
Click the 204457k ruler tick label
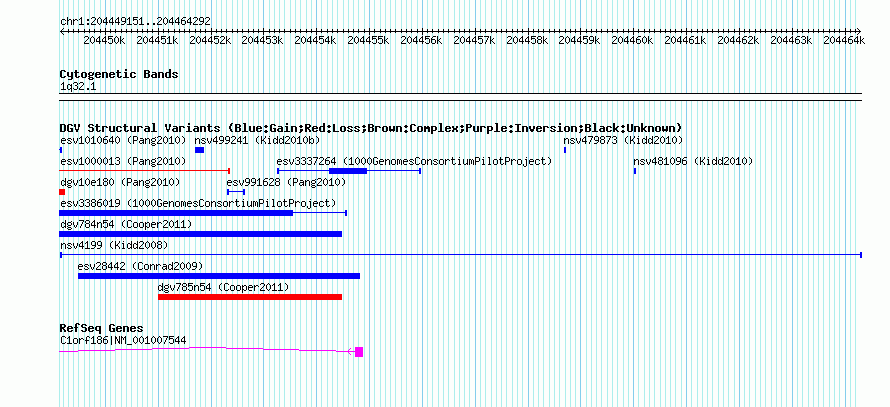click(473, 40)
